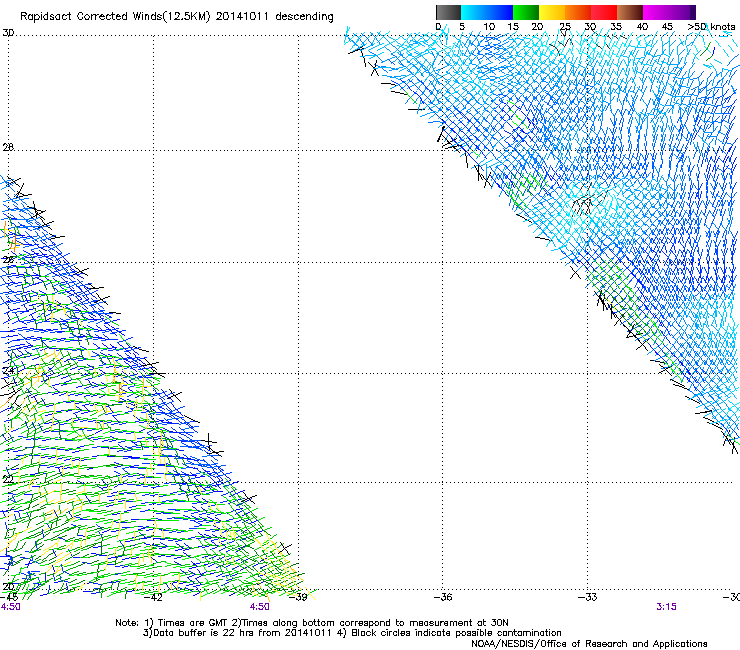740x650 pixels.
Task: Click the "45" label under the color bar
Action: point(667,27)
